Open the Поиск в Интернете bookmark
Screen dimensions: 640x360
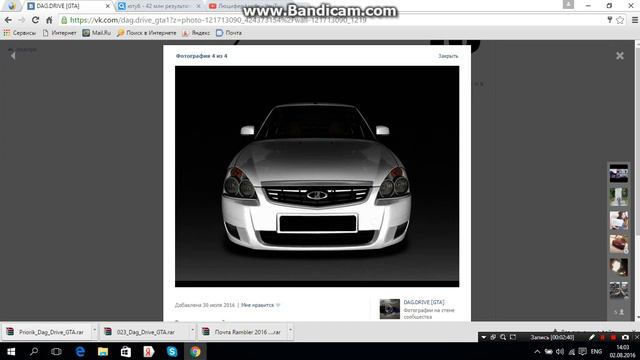(147, 33)
